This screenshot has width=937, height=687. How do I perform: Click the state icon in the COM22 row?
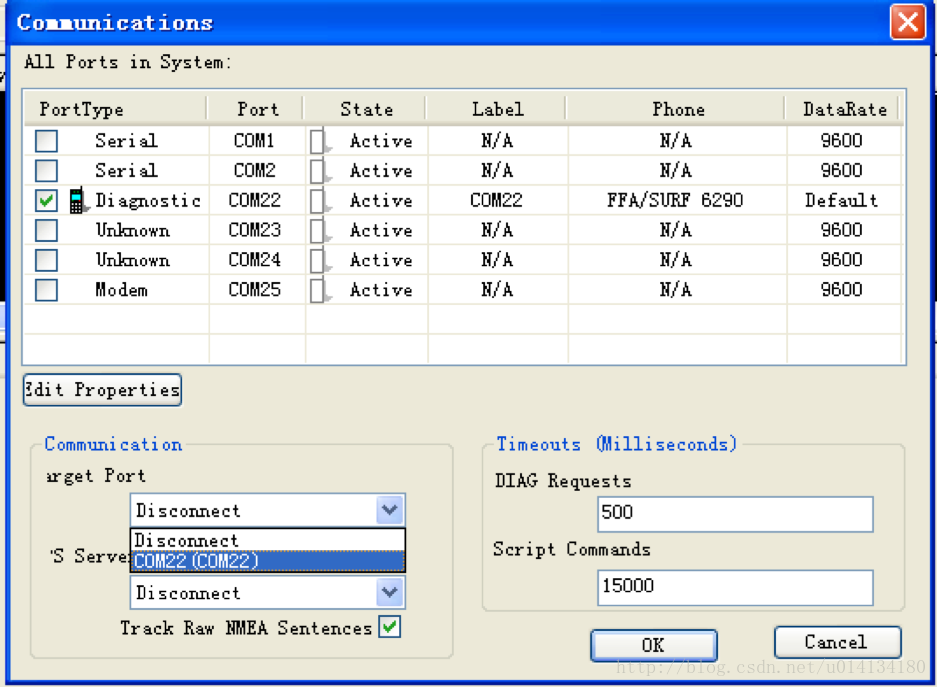(320, 201)
